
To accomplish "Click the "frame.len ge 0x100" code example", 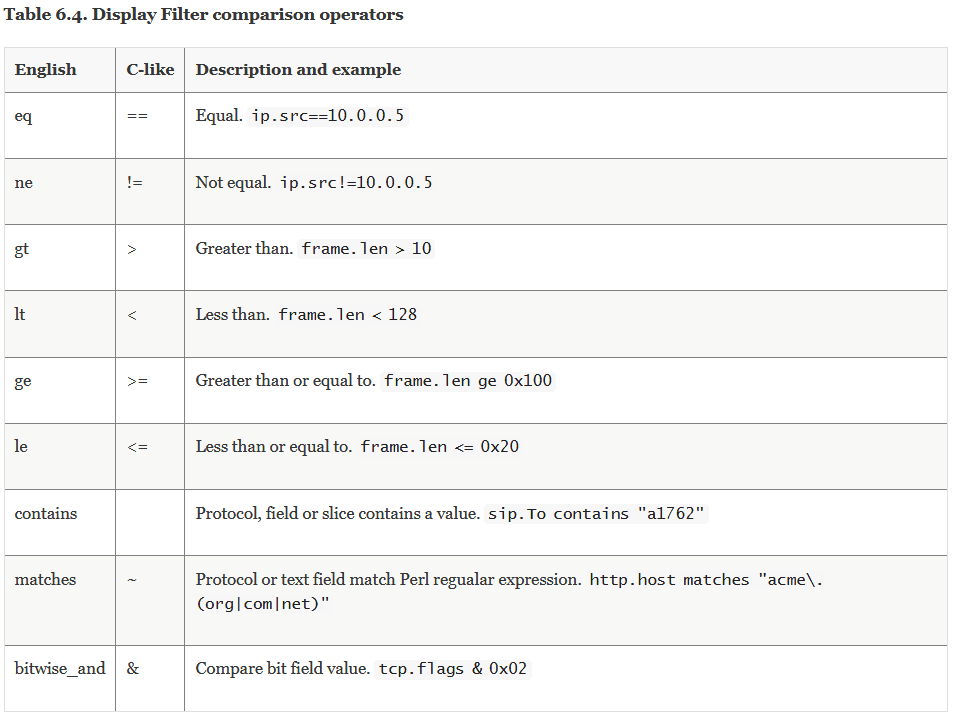I will [x=468, y=381].
